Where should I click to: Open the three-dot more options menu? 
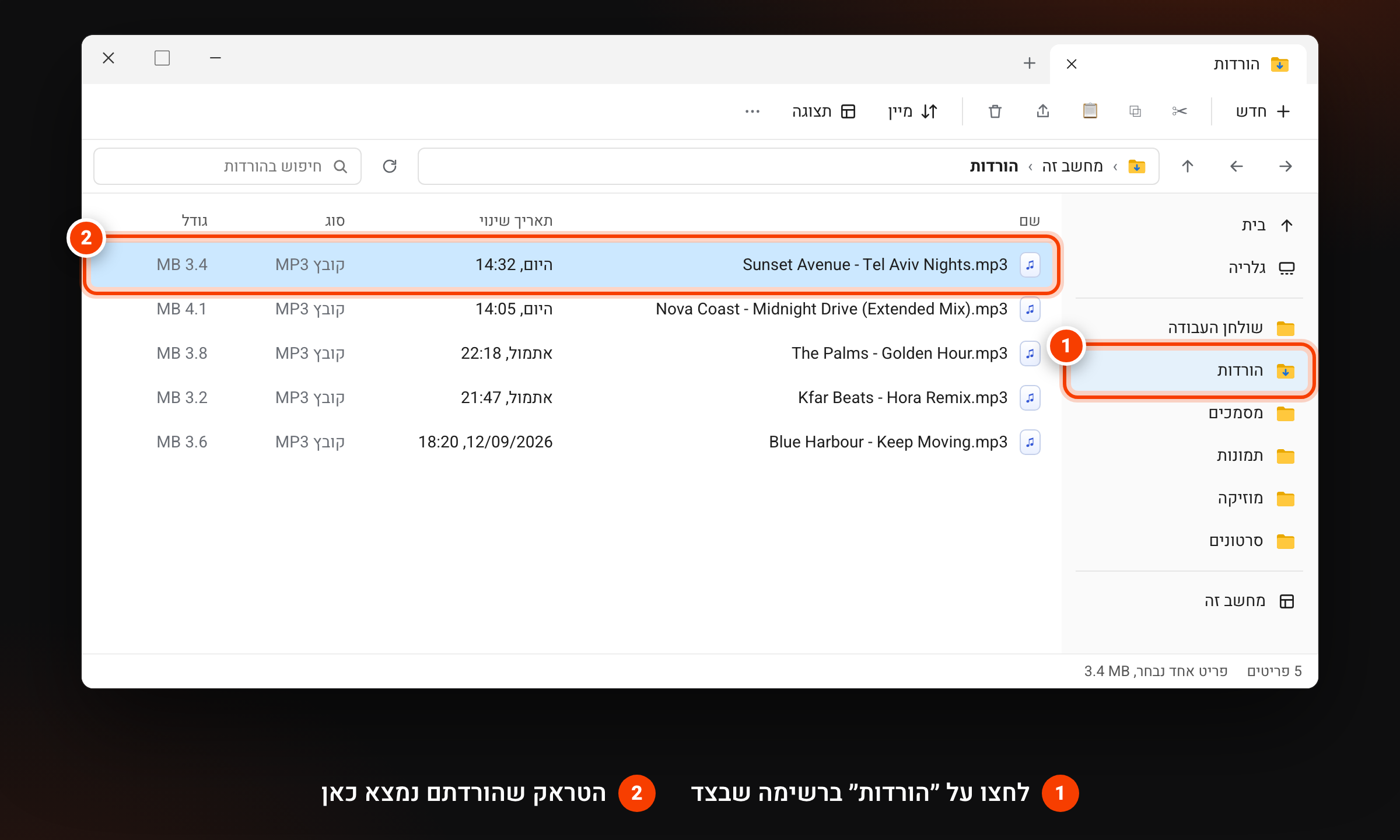[x=752, y=111]
